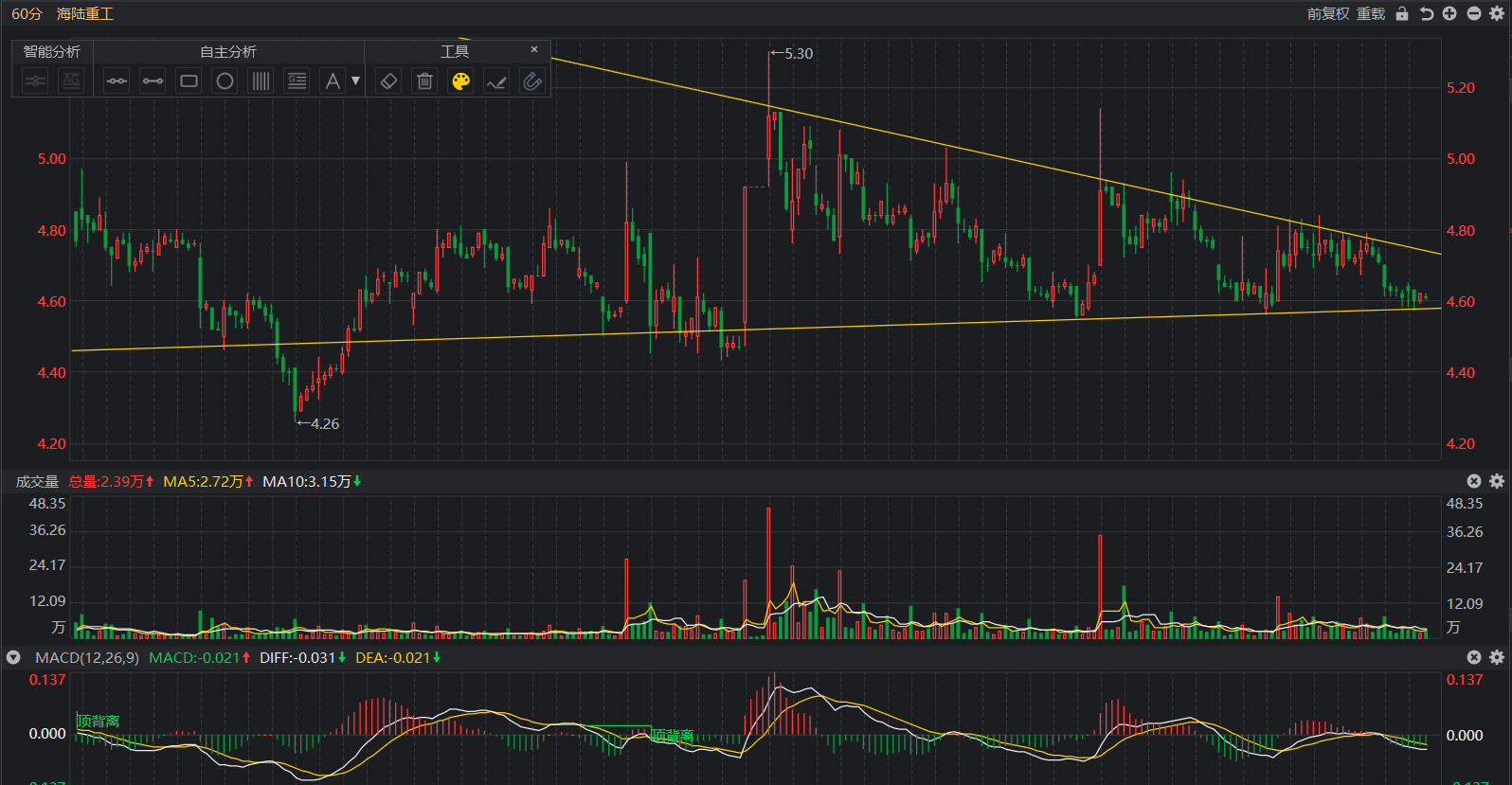This screenshot has height=785, width=1512.
Task: Close the drawing tools panel
Action: [534, 49]
